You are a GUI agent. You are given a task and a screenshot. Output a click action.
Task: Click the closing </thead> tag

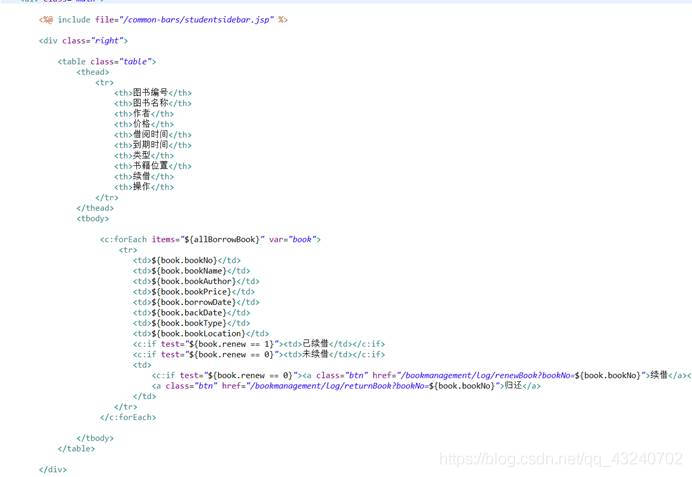[x=95, y=208]
